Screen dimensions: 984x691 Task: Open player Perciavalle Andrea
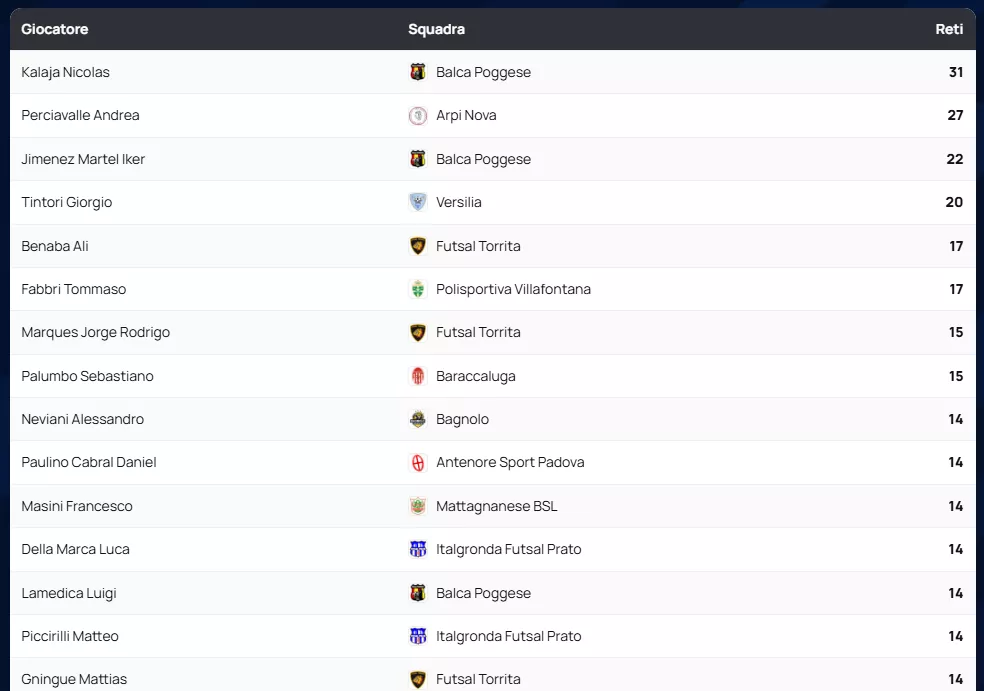80,115
